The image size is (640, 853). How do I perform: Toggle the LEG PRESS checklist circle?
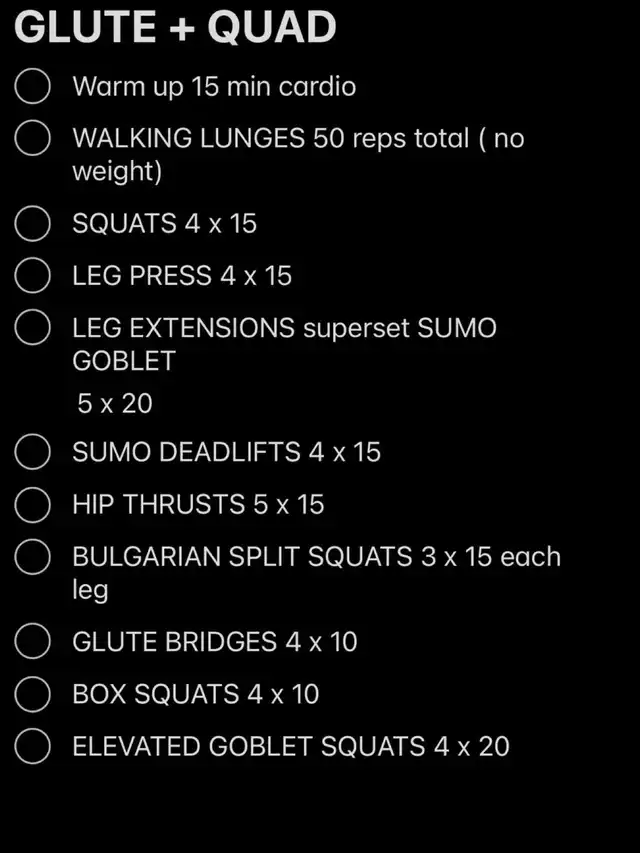(33, 275)
